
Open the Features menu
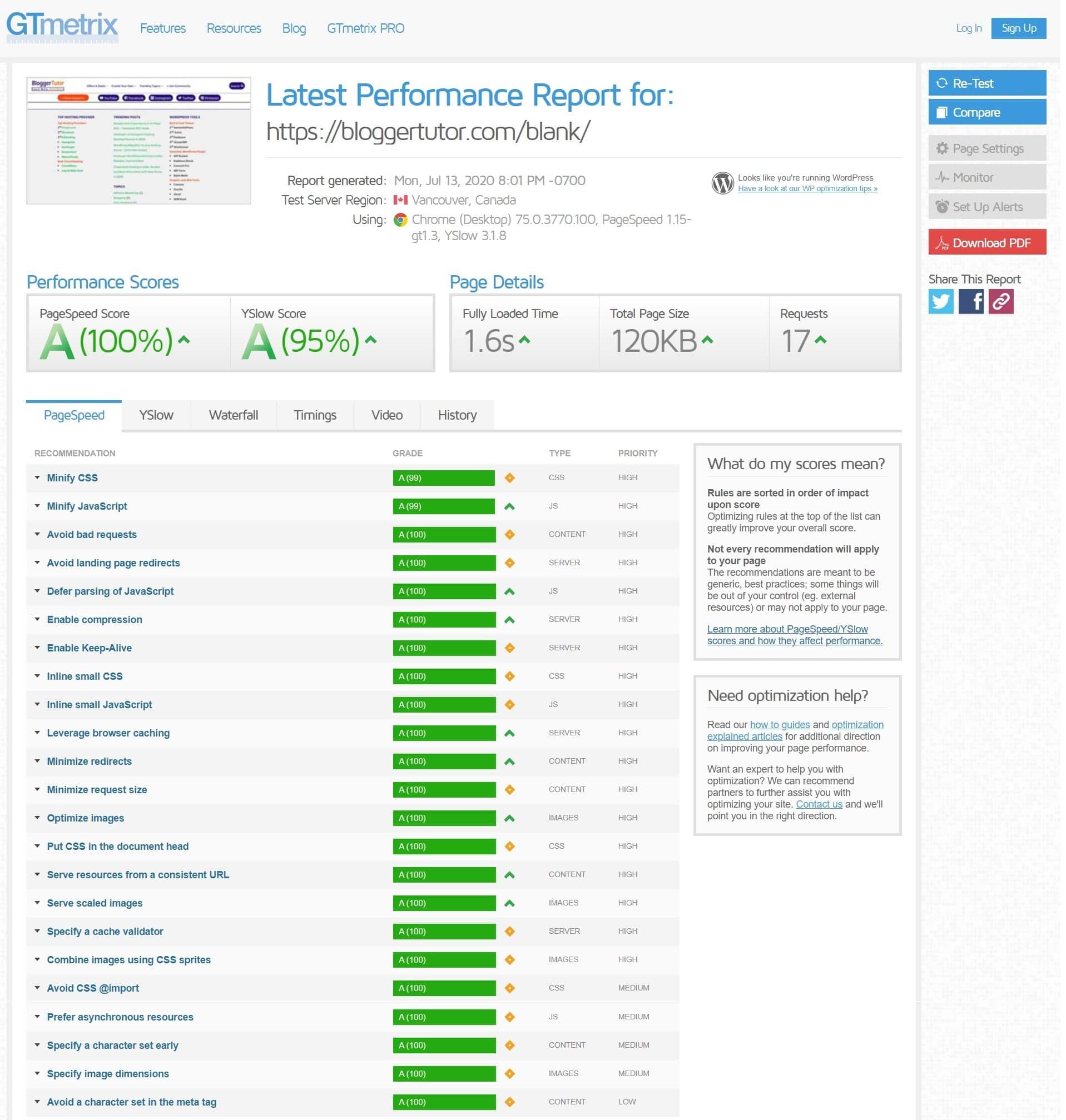[162, 28]
